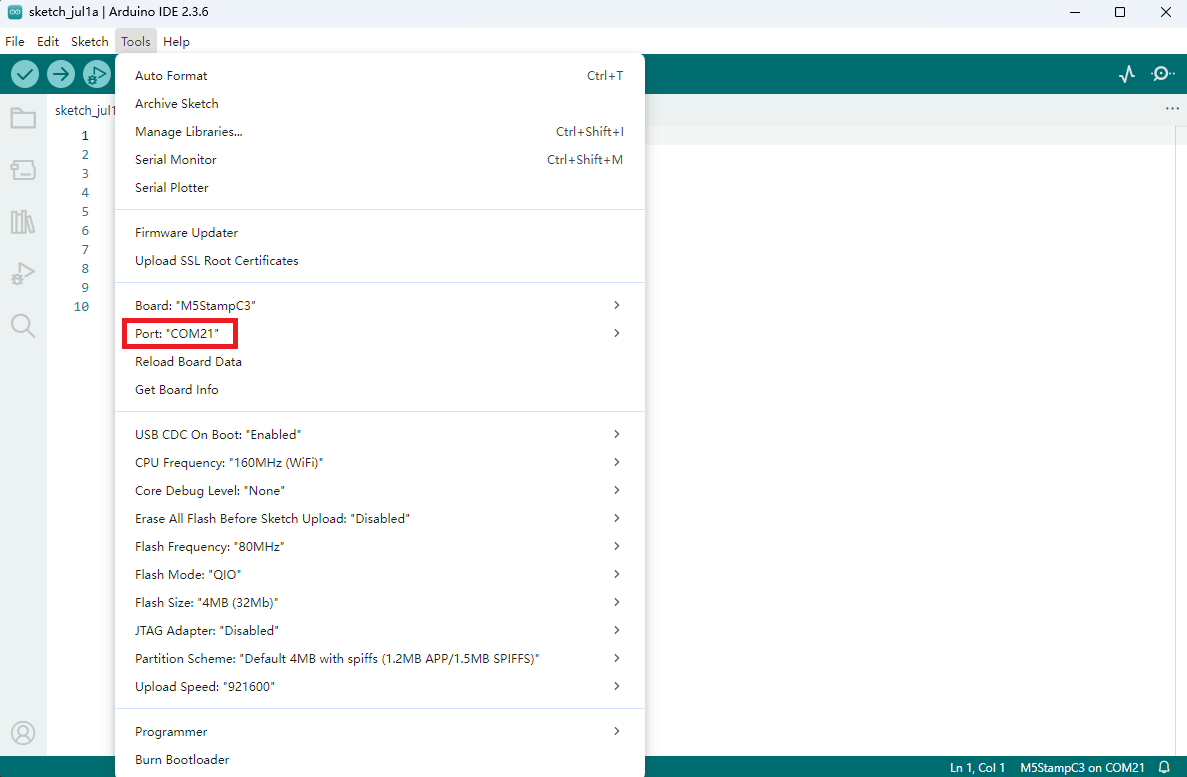Click the Verify checkmark button

(25, 74)
